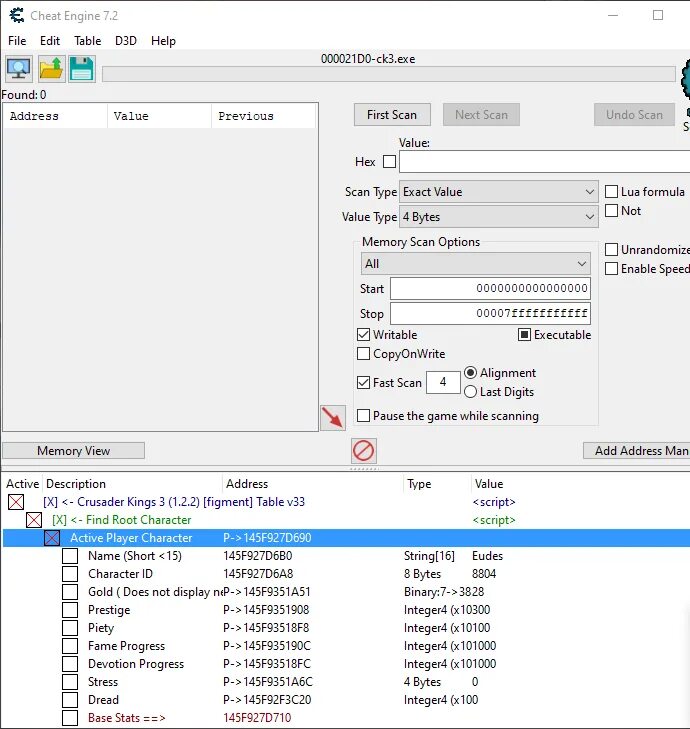
Task: Click the Previous column header in results list
Action: click(x=264, y=116)
